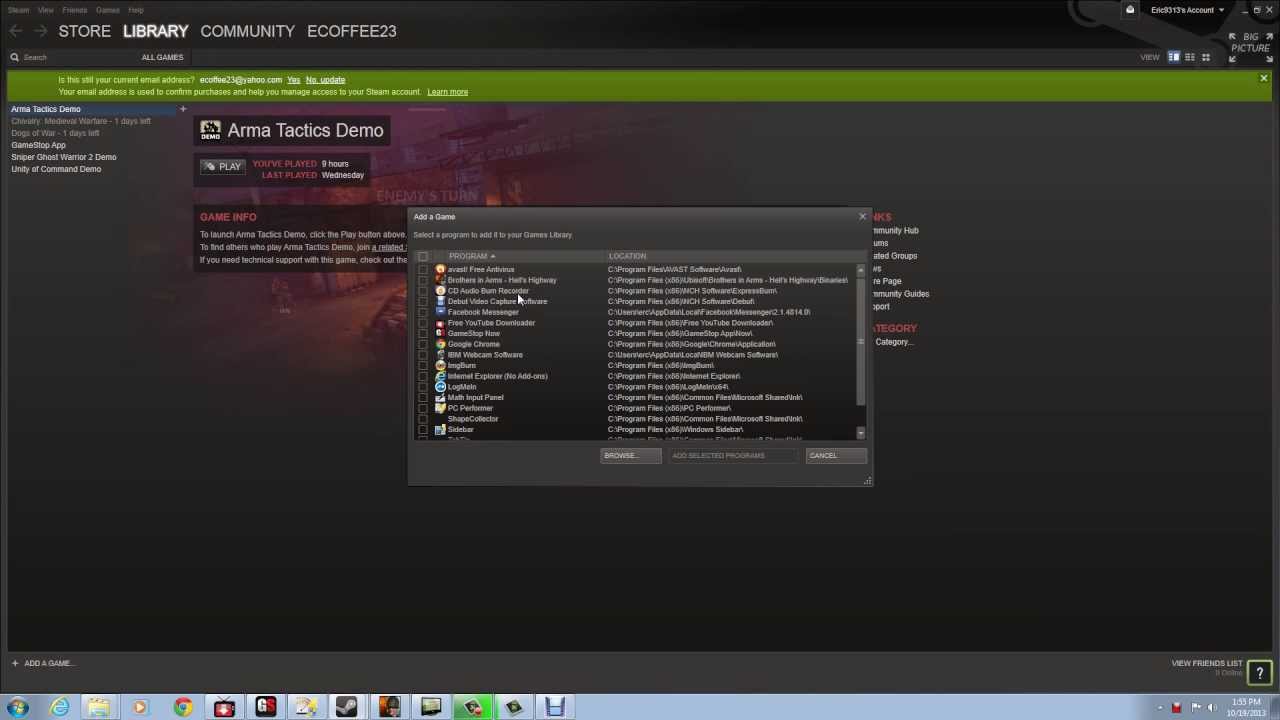1280x720 pixels.
Task: Select Chivalry: Medieval Warfare entry
Action: pyautogui.click(x=81, y=121)
